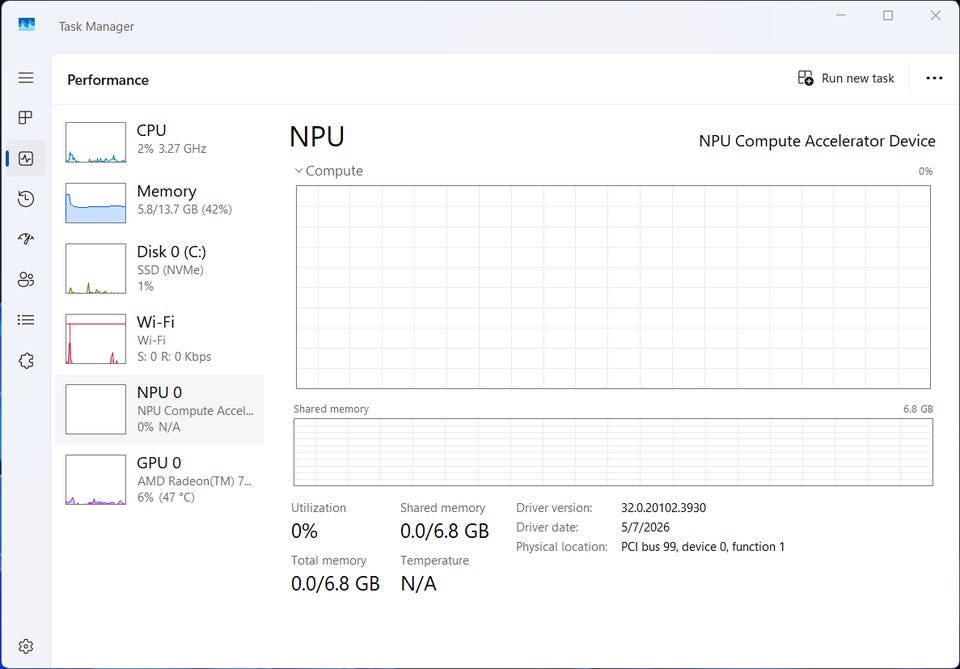Click the Performance page heading
The width and height of the screenshot is (960, 669).
click(108, 80)
